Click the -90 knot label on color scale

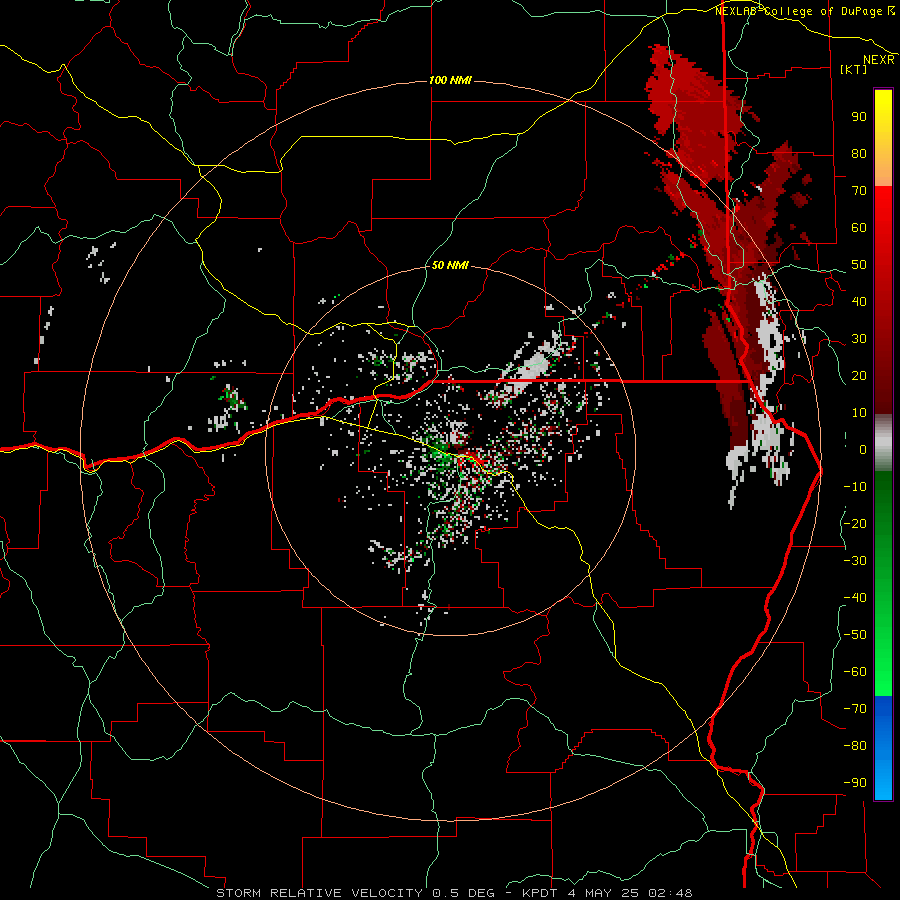pyautogui.click(x=855, y=783)
